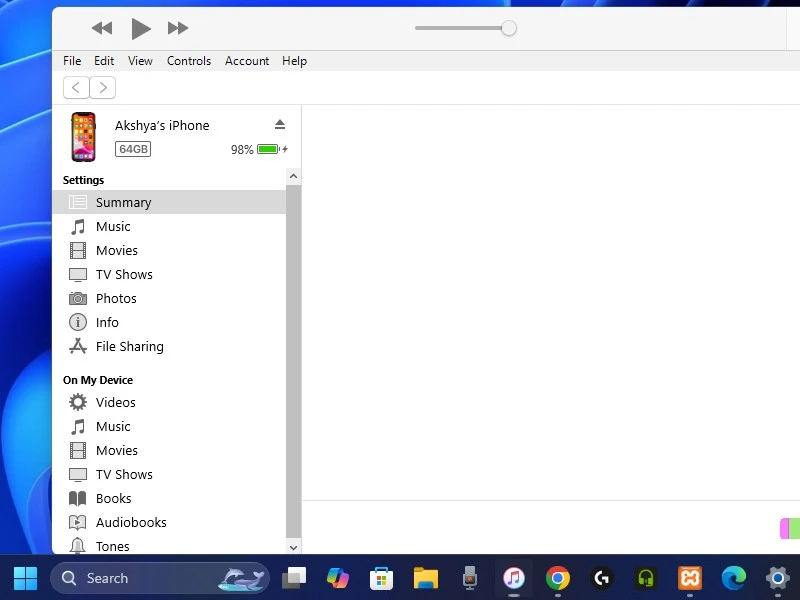
Task: Click the rewind previous track button
Action: tap(102, 28)
